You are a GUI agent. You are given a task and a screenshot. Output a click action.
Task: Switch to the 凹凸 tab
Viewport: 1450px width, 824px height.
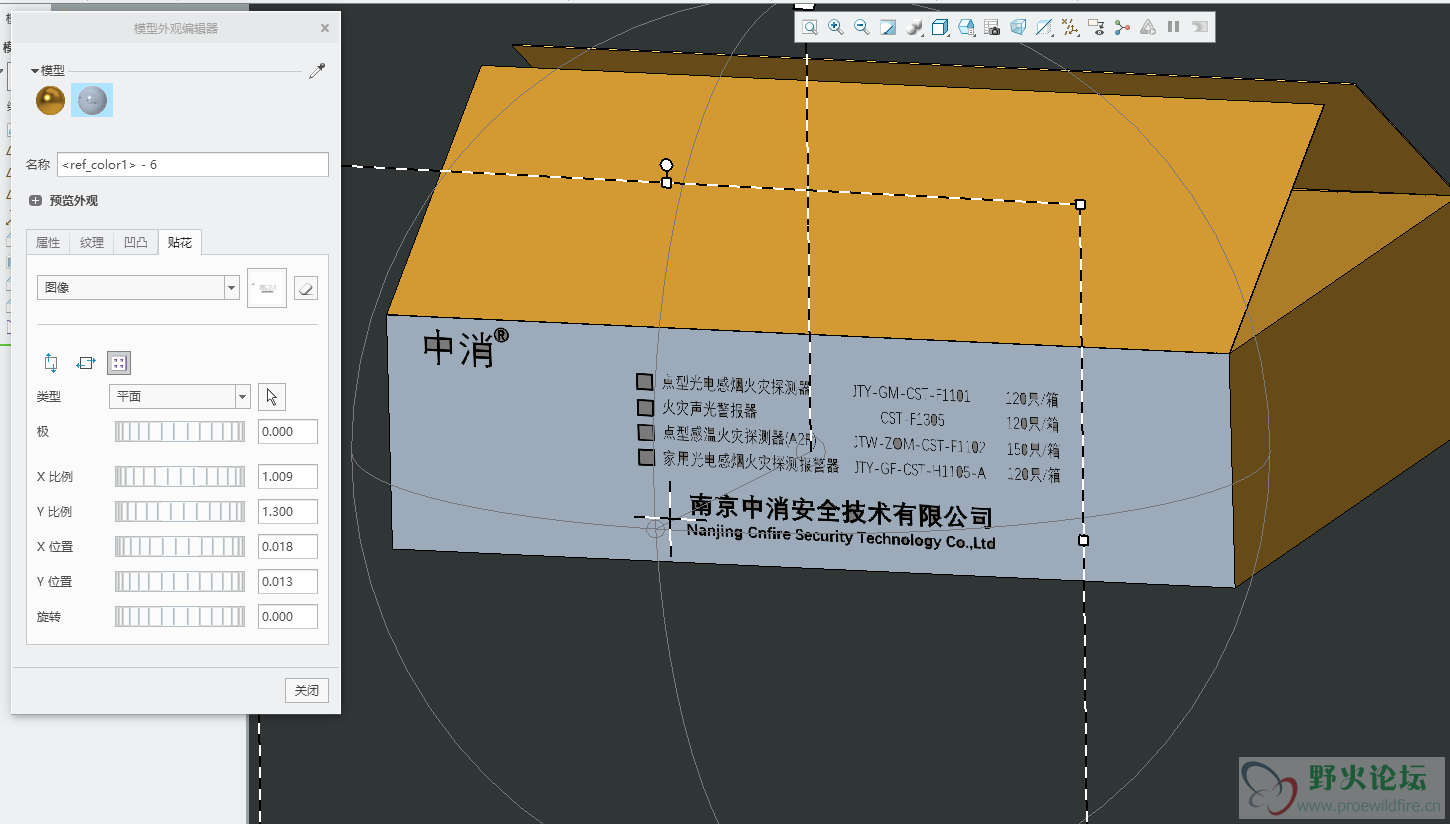click(x=136, y=242)
